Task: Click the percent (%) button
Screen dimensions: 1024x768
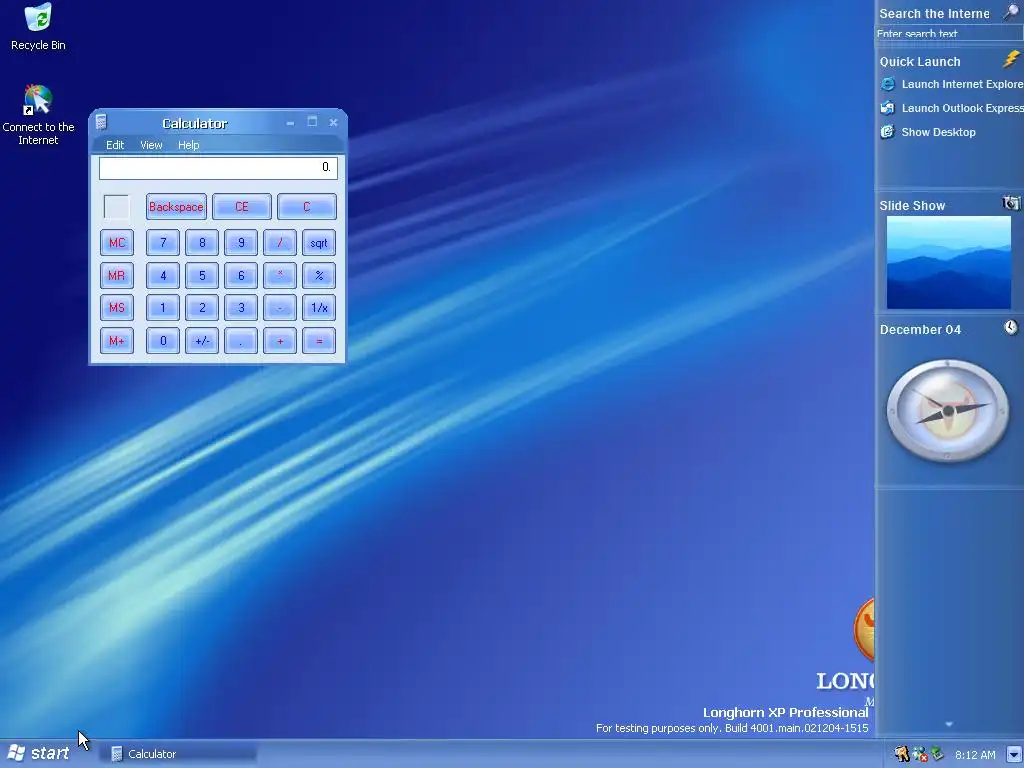Action: tap(319, 275)
